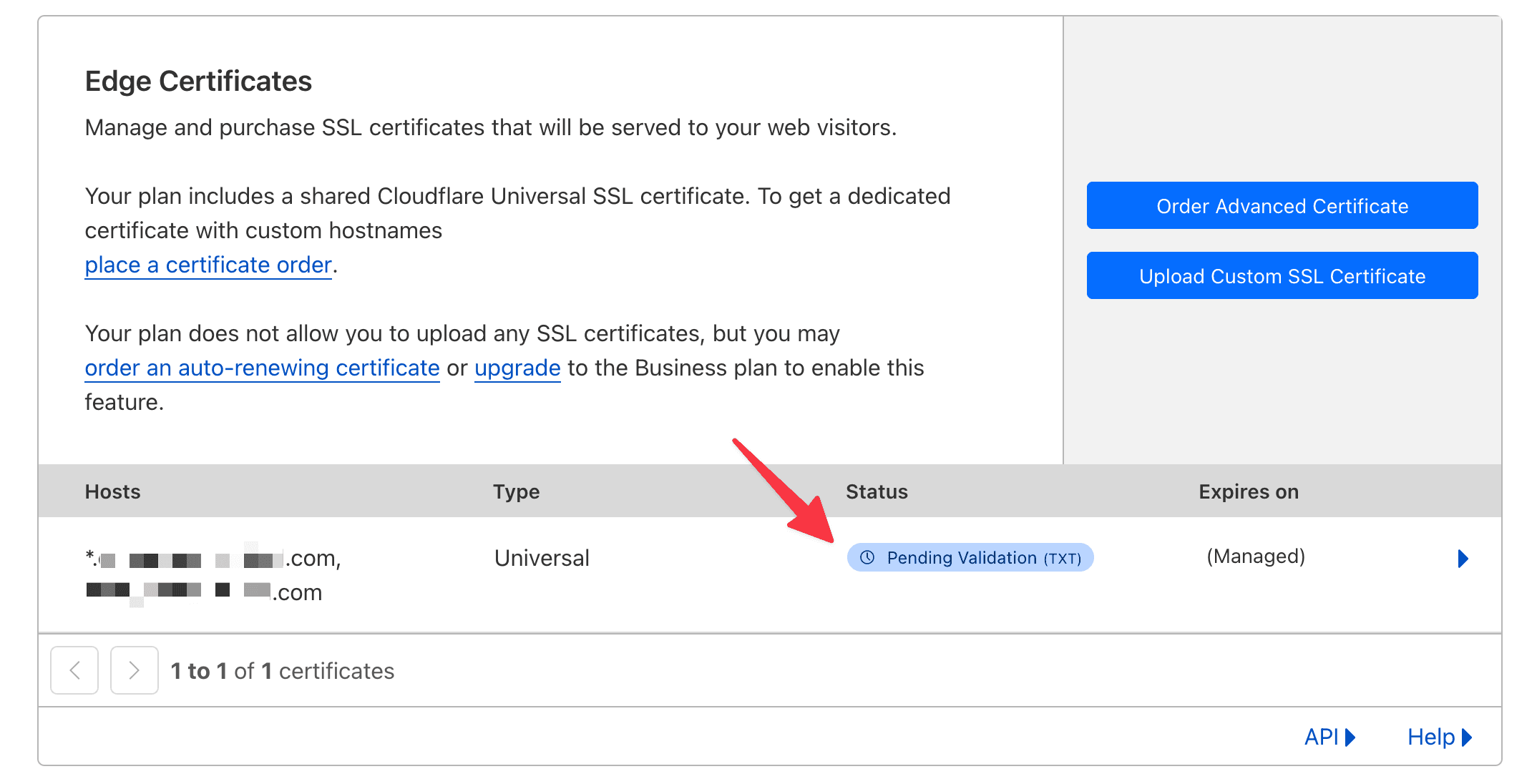Screen dimensions: 1537x784
Task: Select the Status column header
Action: tap(877, 491)
